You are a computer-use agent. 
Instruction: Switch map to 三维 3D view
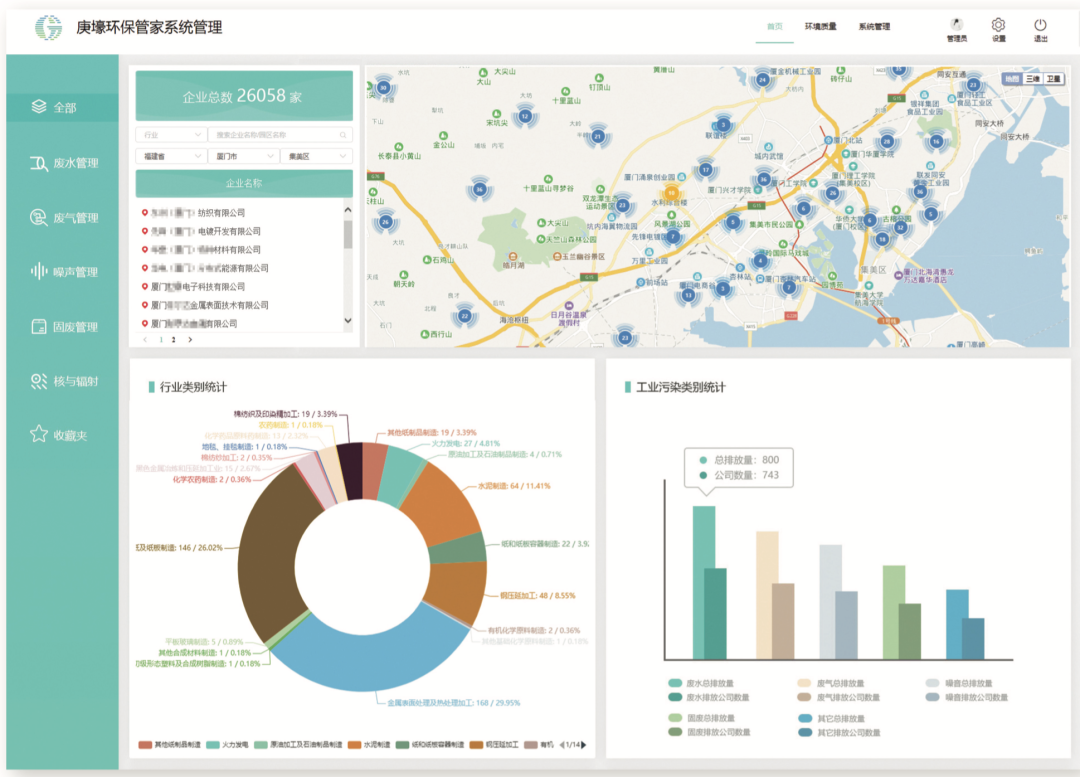[x=1031, y=78]
